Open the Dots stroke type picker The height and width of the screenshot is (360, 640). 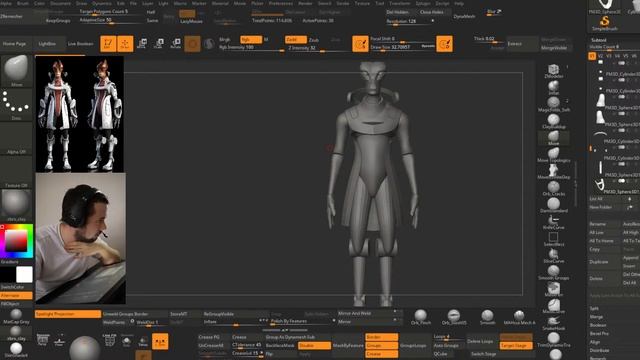click(16, 104)
